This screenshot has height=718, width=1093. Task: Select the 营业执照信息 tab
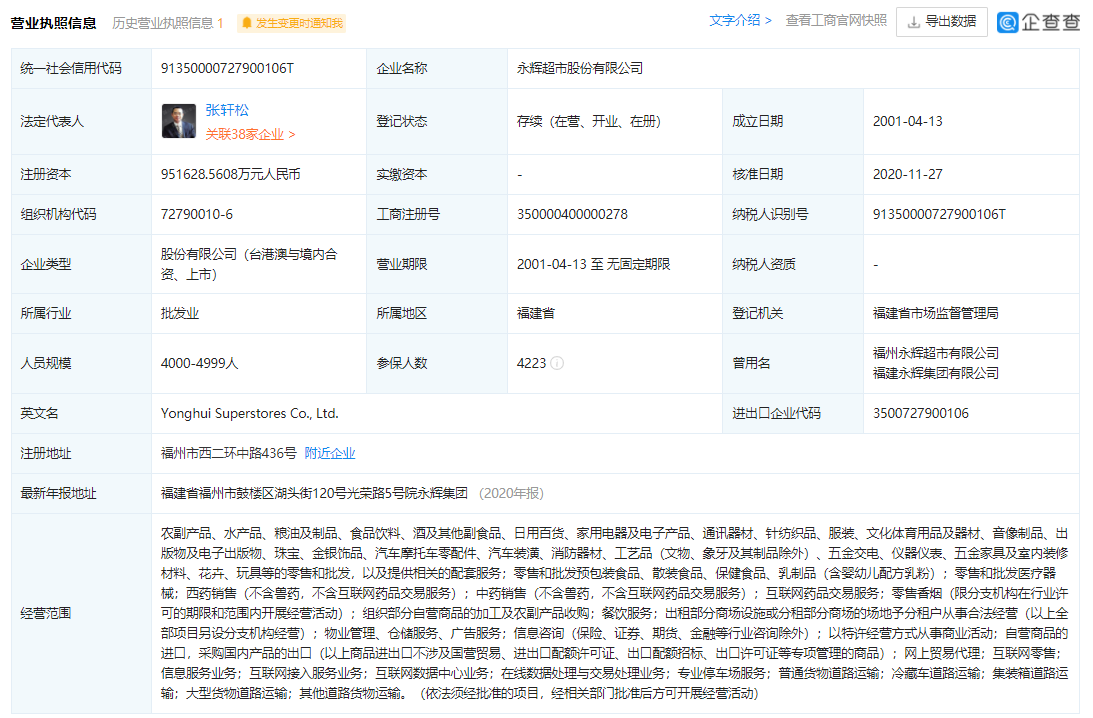pyautogui.click(x=54, y=22)
